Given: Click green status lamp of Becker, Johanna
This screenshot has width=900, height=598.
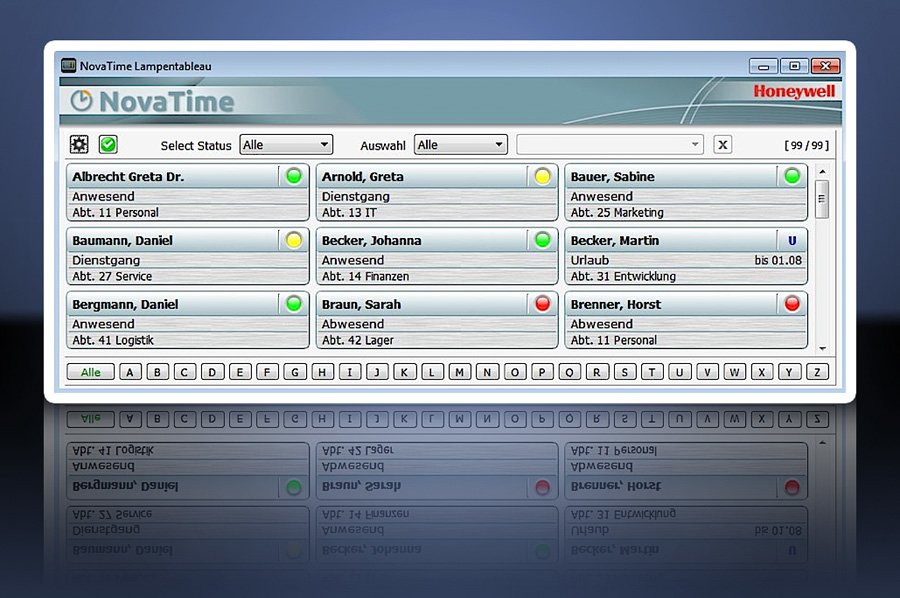Looking at the screenshot, I should click(542, 240).
